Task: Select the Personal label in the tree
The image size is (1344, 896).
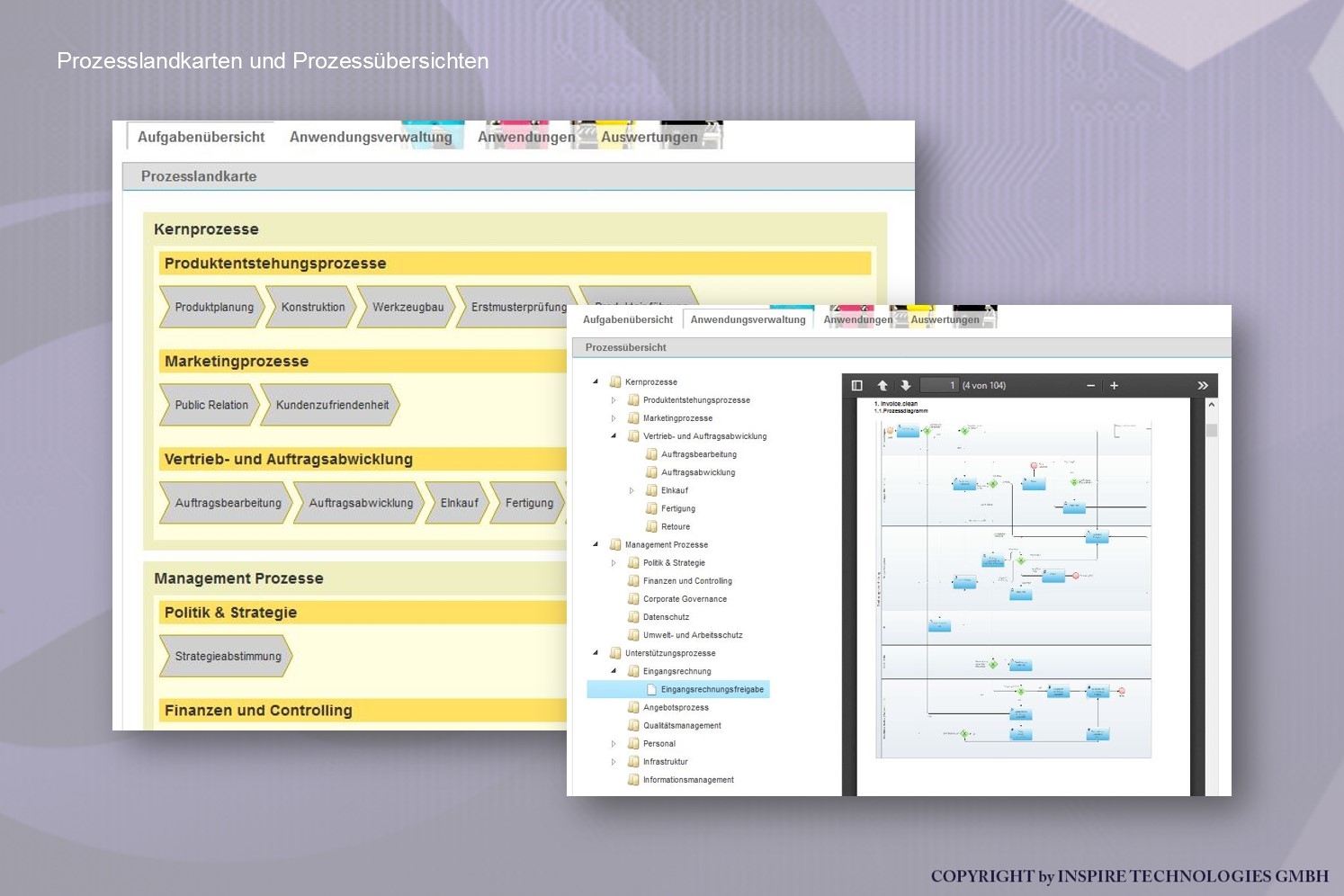Action: pos(659,744)
